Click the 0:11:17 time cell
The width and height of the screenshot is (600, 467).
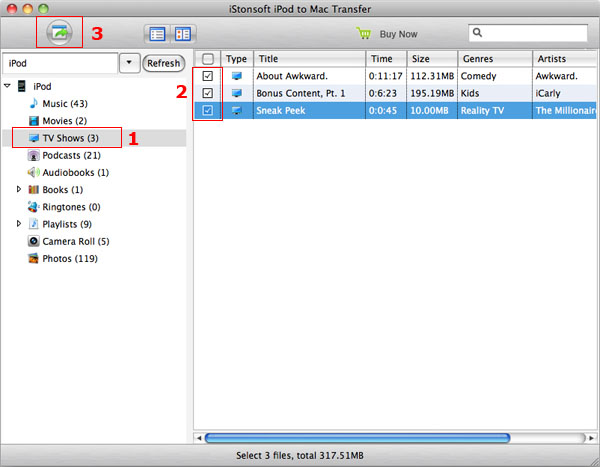[385, 76]
